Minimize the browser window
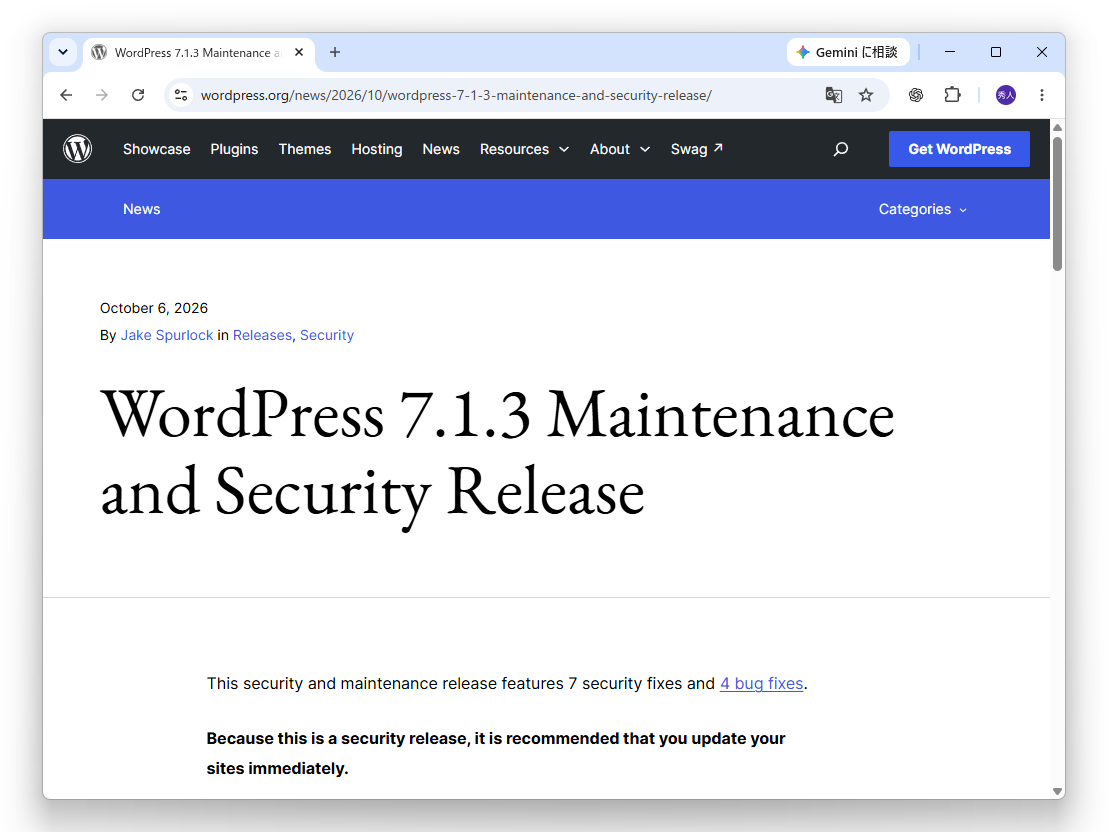Image resolution: width=1109 pixels, height=832 pixels. click(x=950, y=52)
